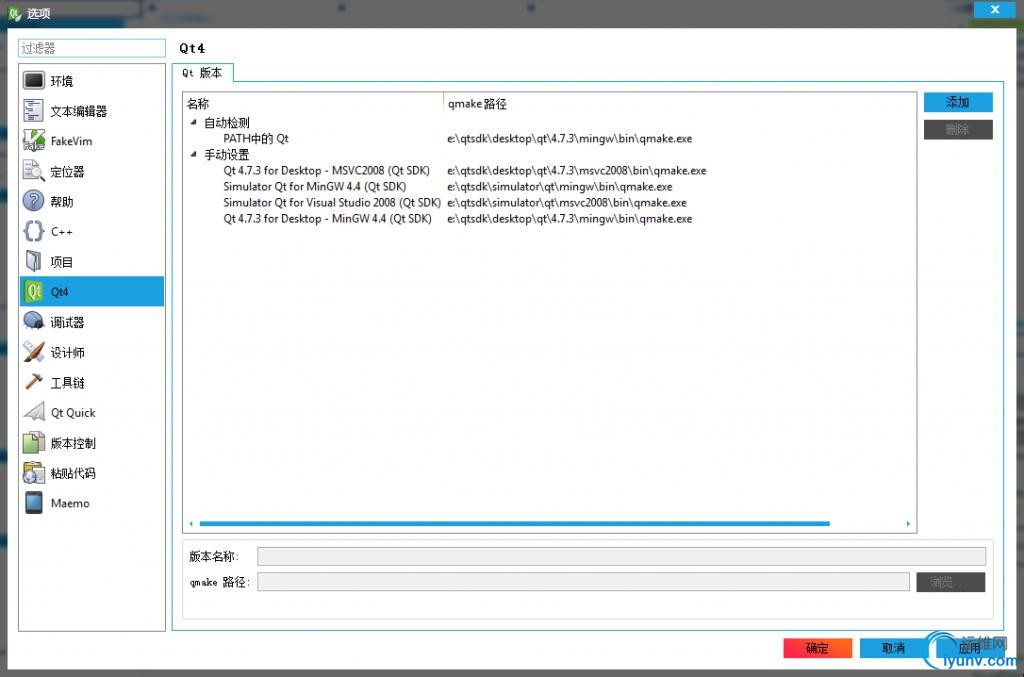The width and height of the screenshot is (1024, 677).
Task: Click the simulator\qt\mingw qmake path cell
Action: 560,186
